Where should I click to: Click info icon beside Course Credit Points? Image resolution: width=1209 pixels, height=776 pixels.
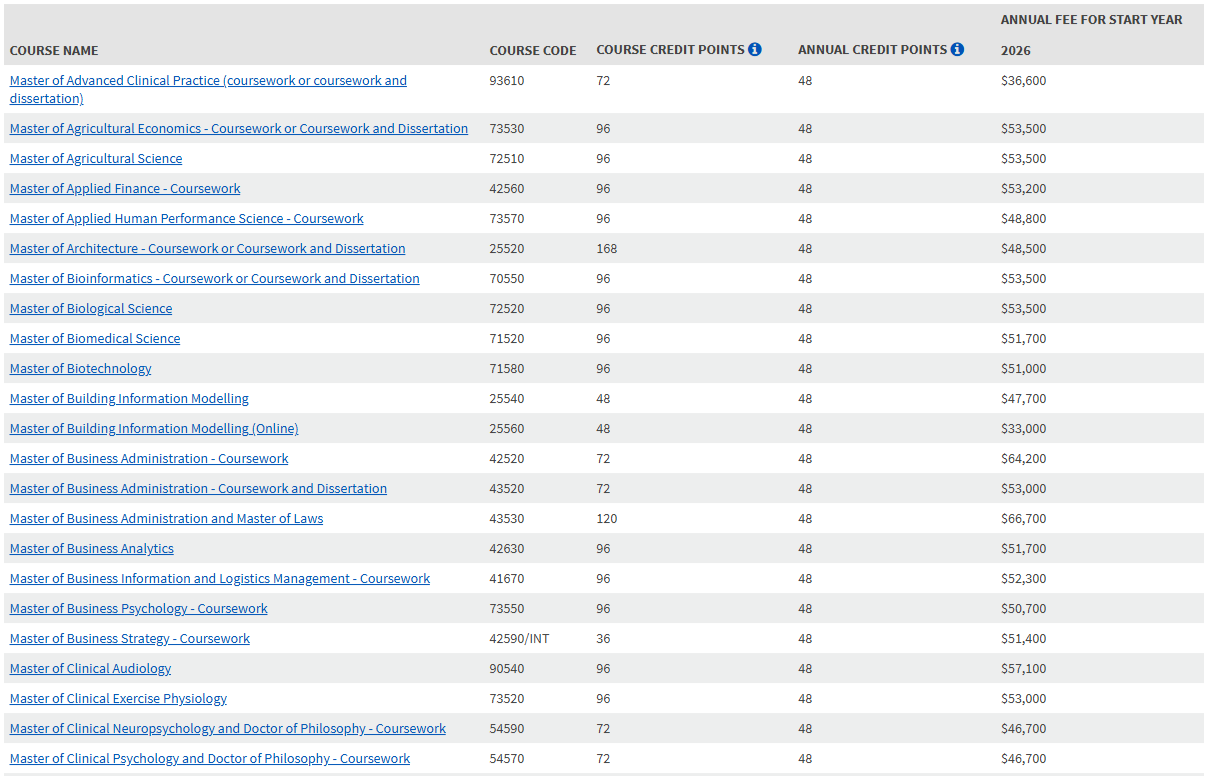coord(755,50)
